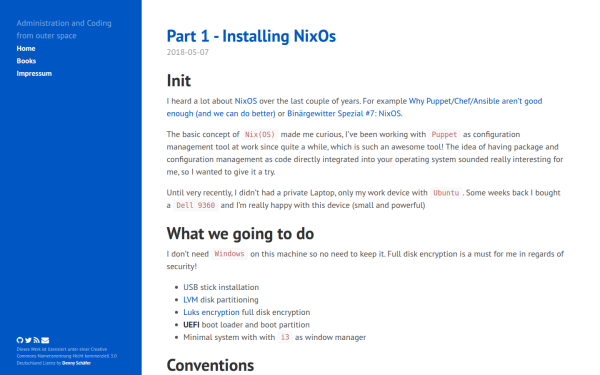The image size is (600, 375).
Task: Click the Creative Commons license text in the footer
Action: pyautogui.click(x=67, y=356)
